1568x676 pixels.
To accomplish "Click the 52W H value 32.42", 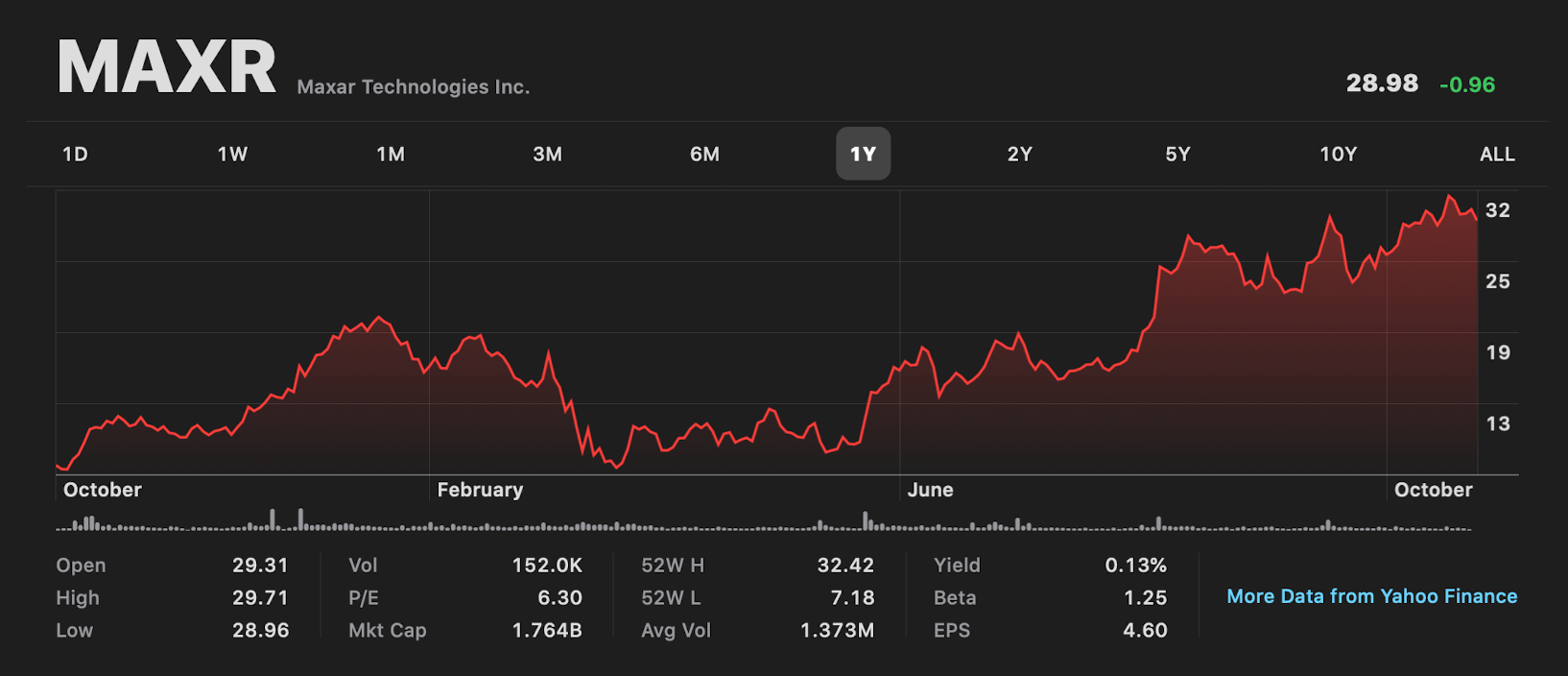I will [845, 566].
